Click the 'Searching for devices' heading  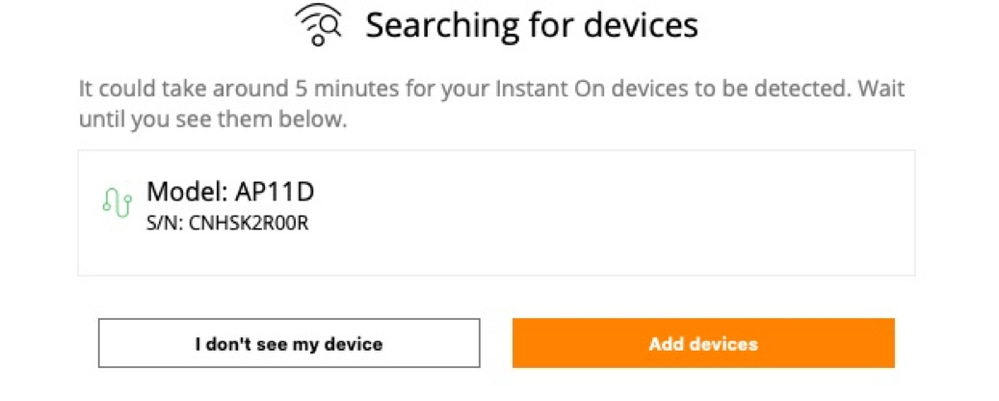point(532,25)
